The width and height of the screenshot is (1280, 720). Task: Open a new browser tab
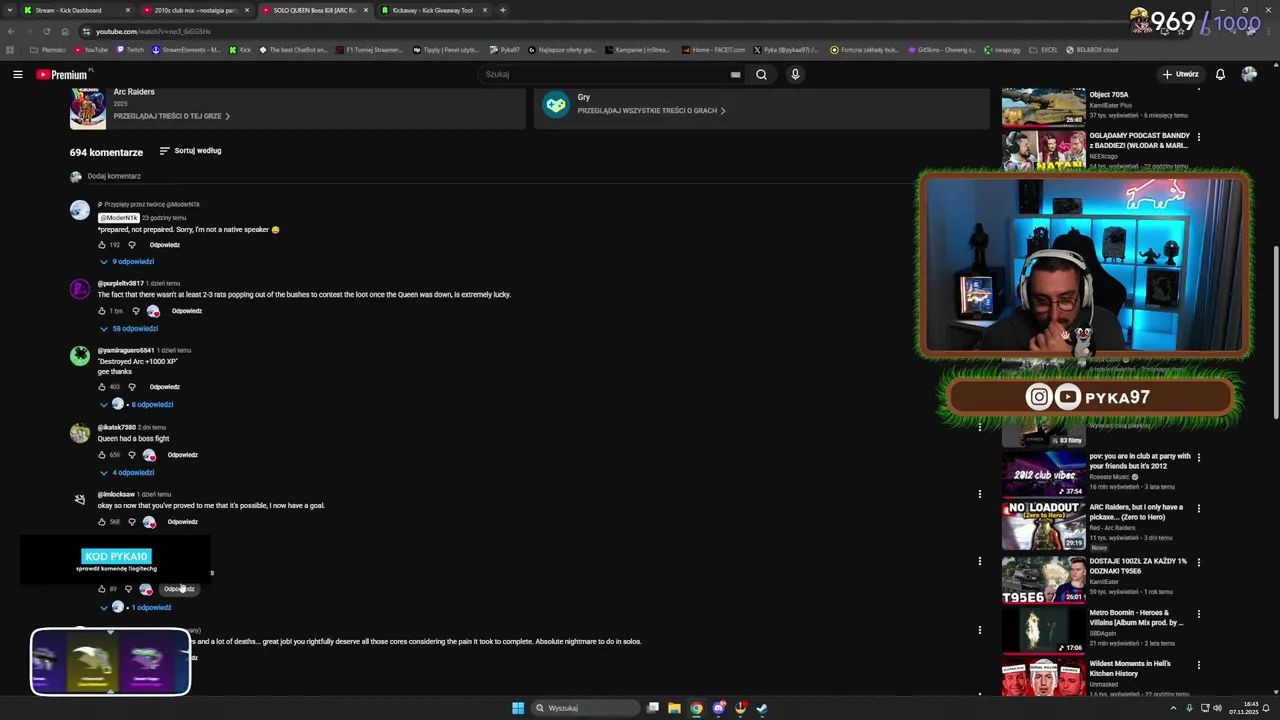(x=503, y=10)
